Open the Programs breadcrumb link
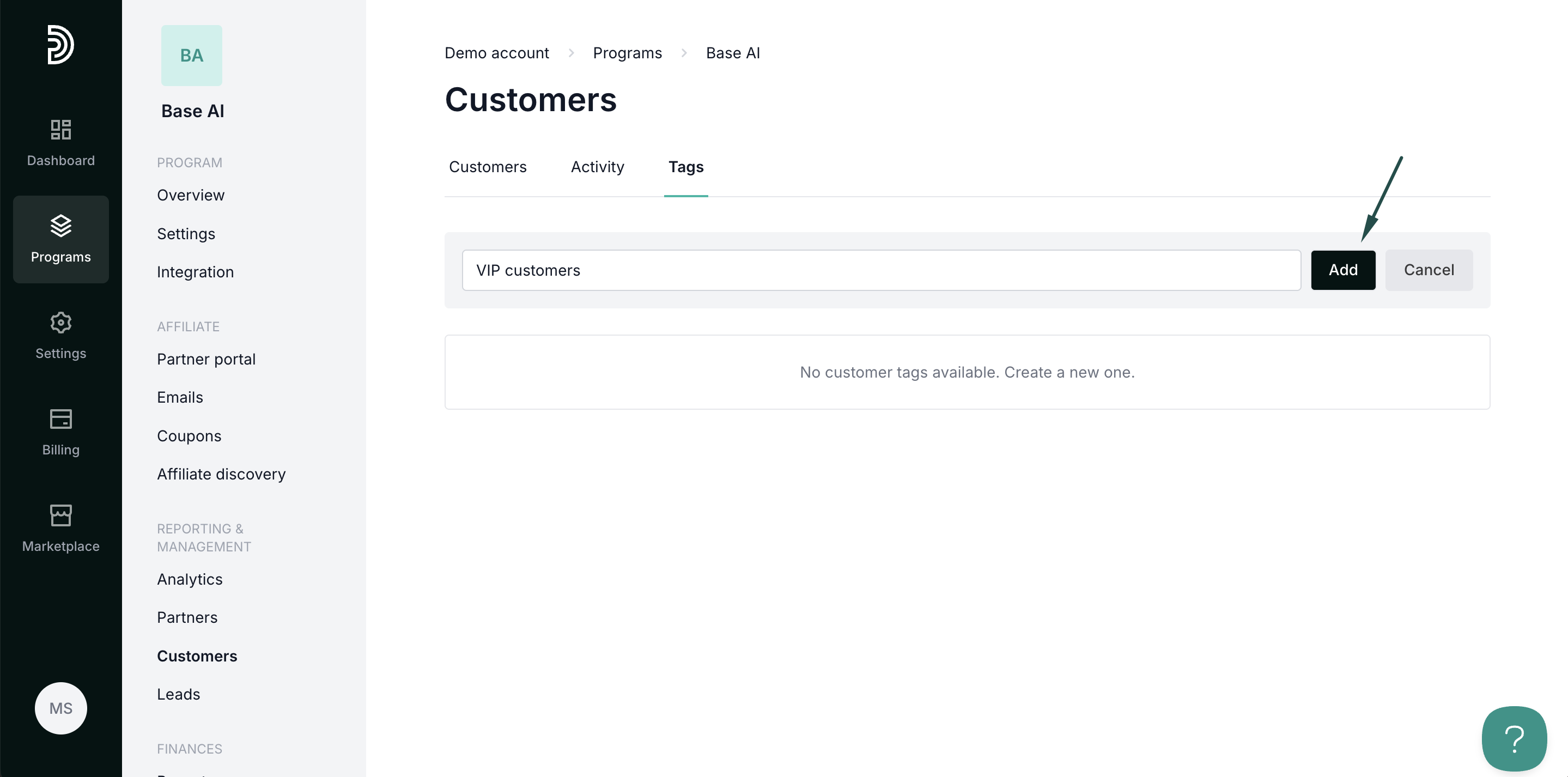The image size is (1568, 777). (627, 53)
